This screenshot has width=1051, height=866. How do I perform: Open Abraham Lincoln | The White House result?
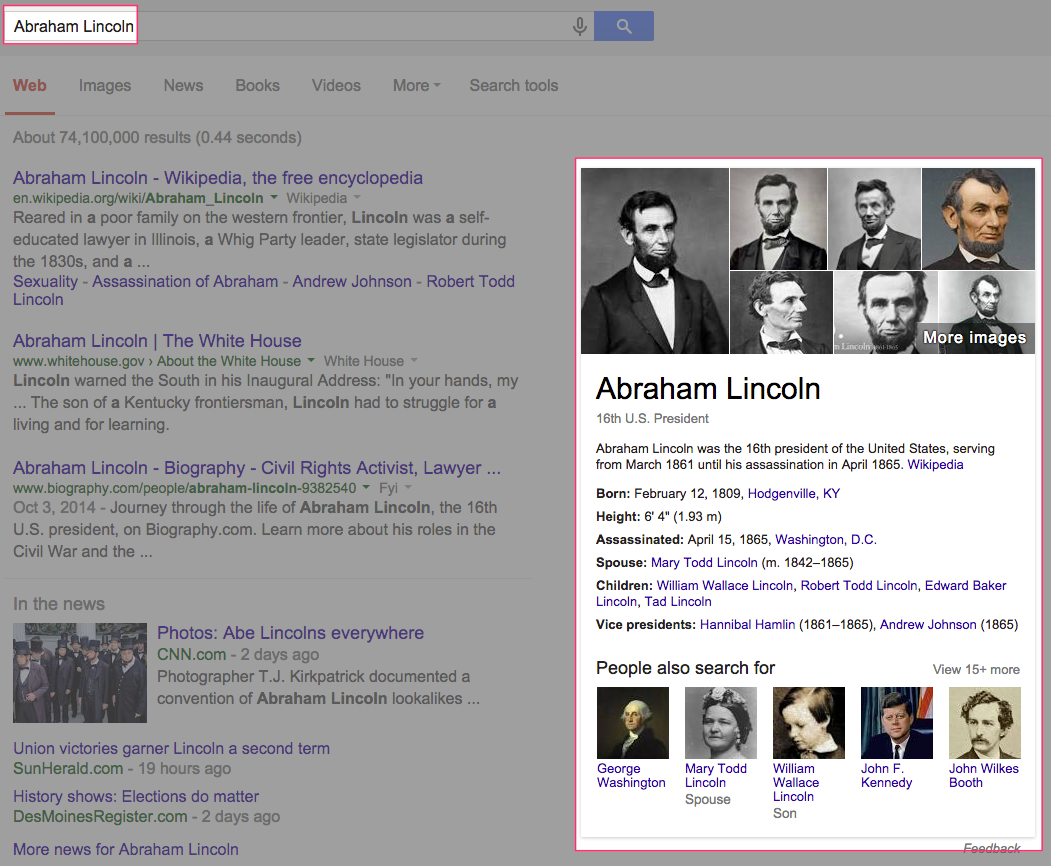click(x=158, y=341)
